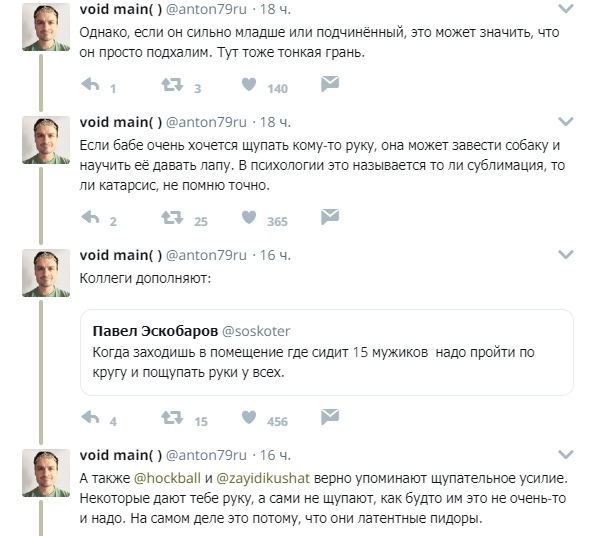The width and height of the screenshot is (613, 536).
Task: Visit the @zayidikushat profile link
Action: click(268, 477)
